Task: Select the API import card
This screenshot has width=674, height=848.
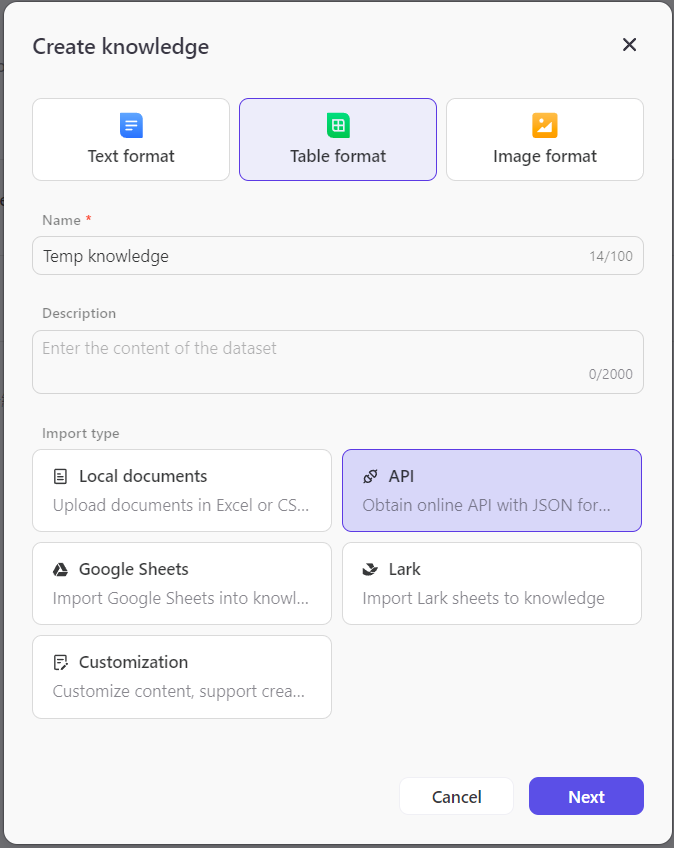Action: click(x=491, y=490)
